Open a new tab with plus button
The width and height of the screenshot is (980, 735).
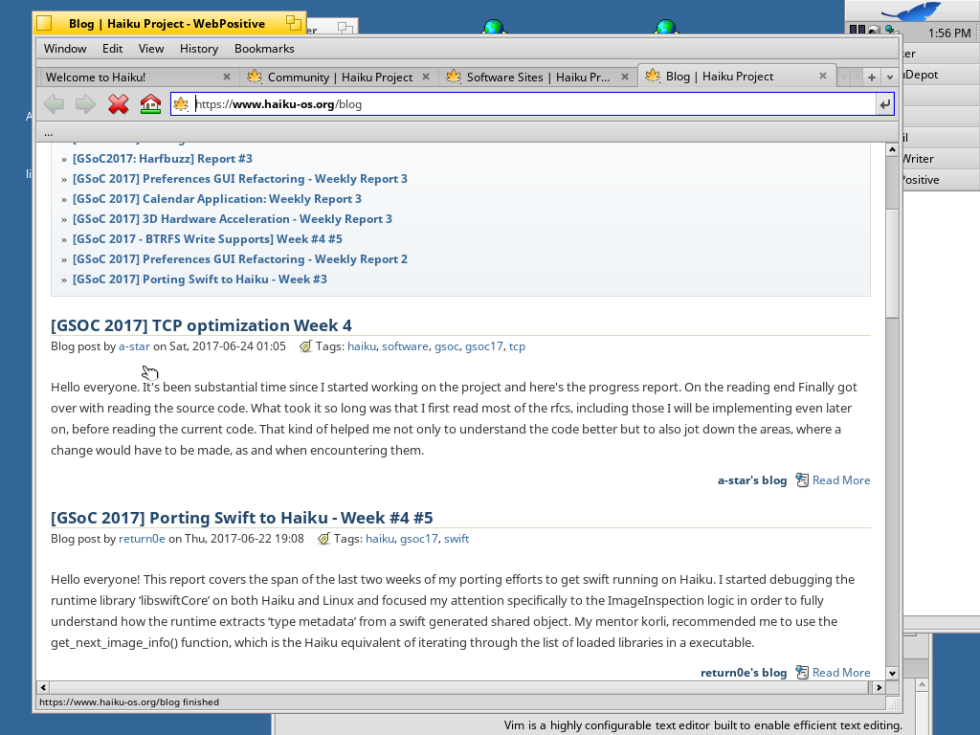pyautogui.click(x=871, y=77)
